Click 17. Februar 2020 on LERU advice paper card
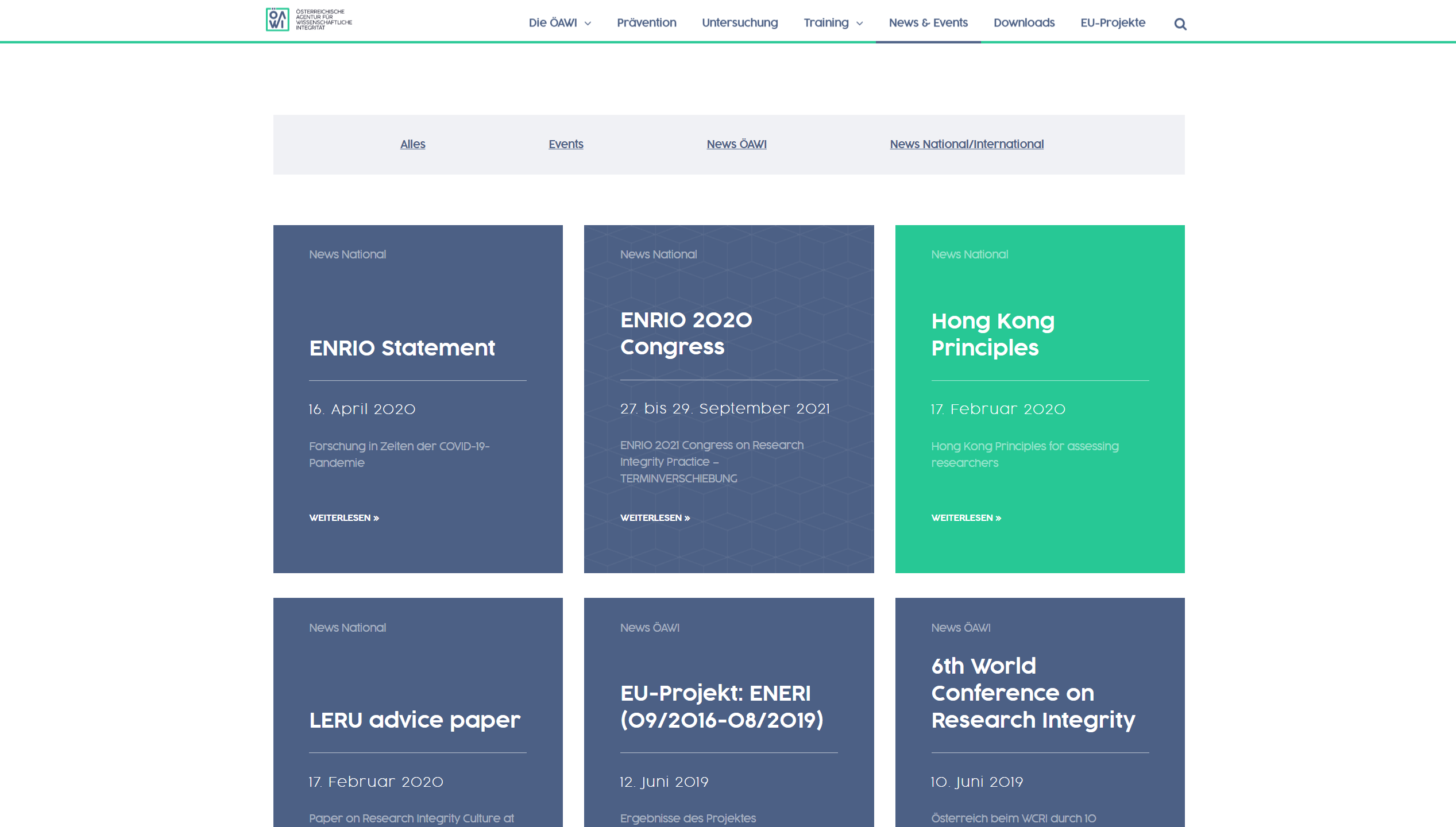 tap(376, 782)
